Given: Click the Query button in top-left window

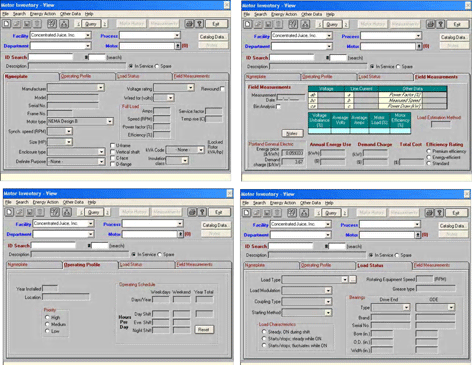Looking at the screenshot, I should (x=91, y=24).
